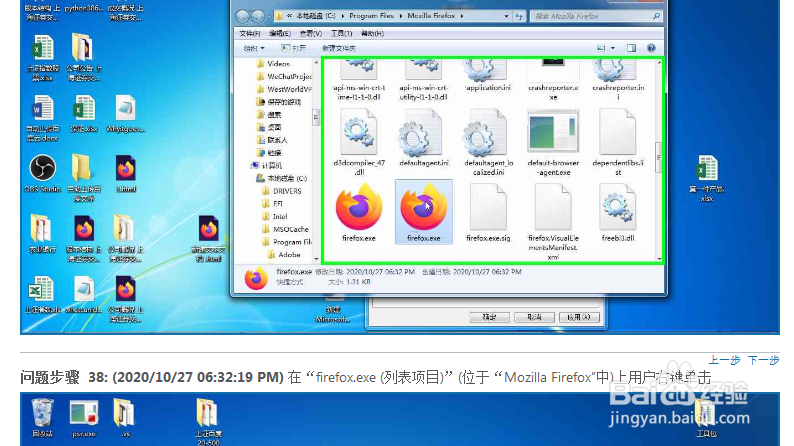Click Program Files in the address breadcrumb
This screenshot has height=446, width=794.
(x=371, y=16)
